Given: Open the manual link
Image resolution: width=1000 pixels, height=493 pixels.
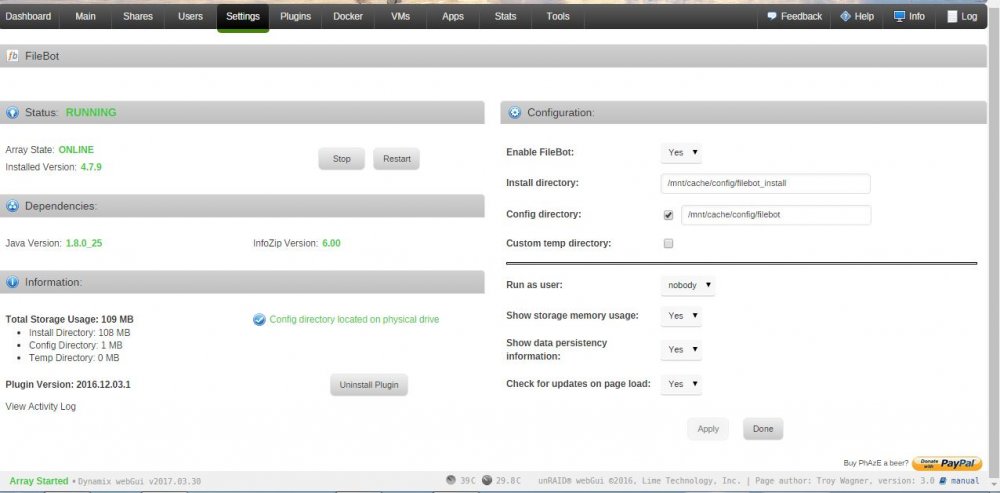Looking at the screenshot, I should tap(964, 480).
